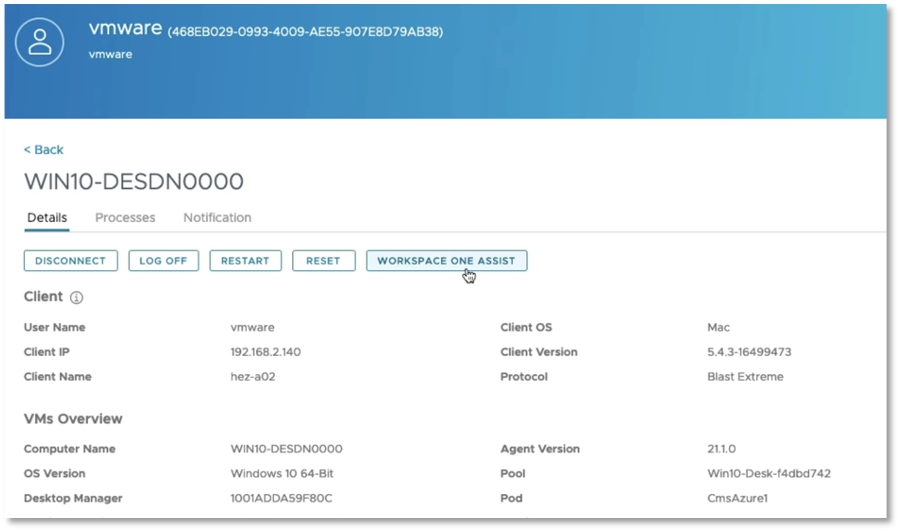This screenshot has height=531, width=899.
Task: Select the WIN10-DESDN0000 page heading
Action: [x=134, y=182]
